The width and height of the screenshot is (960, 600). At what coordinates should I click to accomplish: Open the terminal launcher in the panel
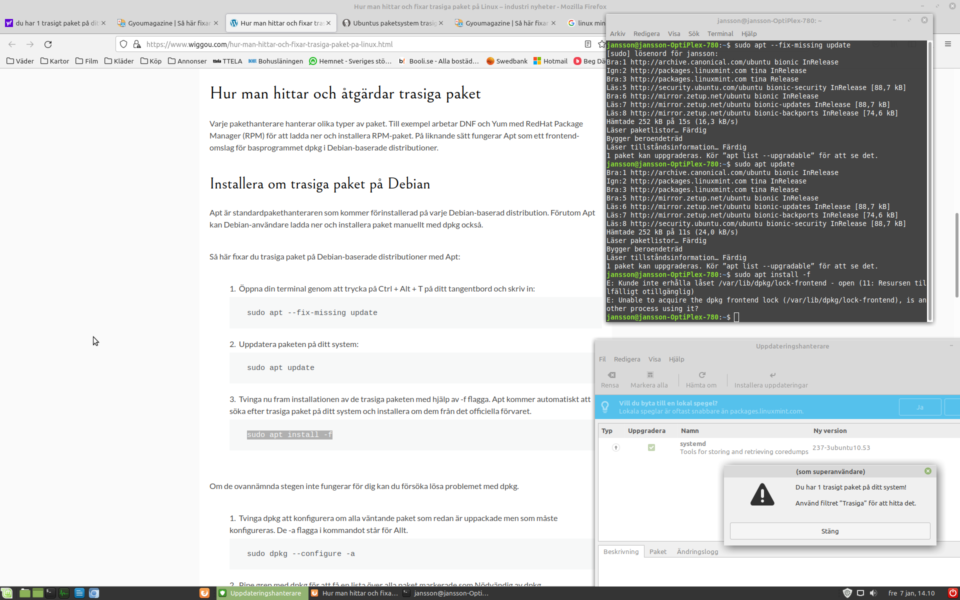tap(50, 593)
